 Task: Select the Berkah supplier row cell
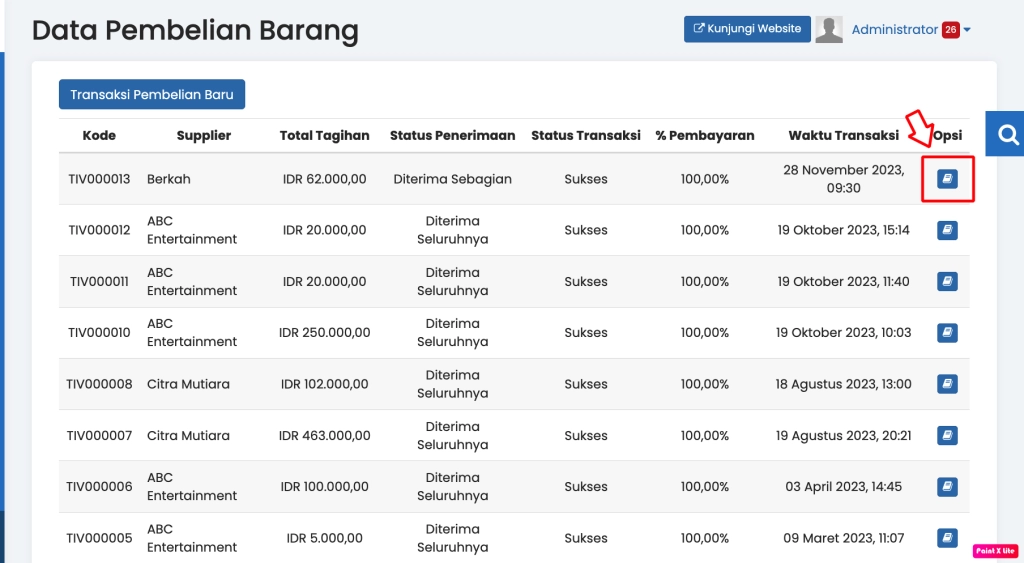[169, 179]
